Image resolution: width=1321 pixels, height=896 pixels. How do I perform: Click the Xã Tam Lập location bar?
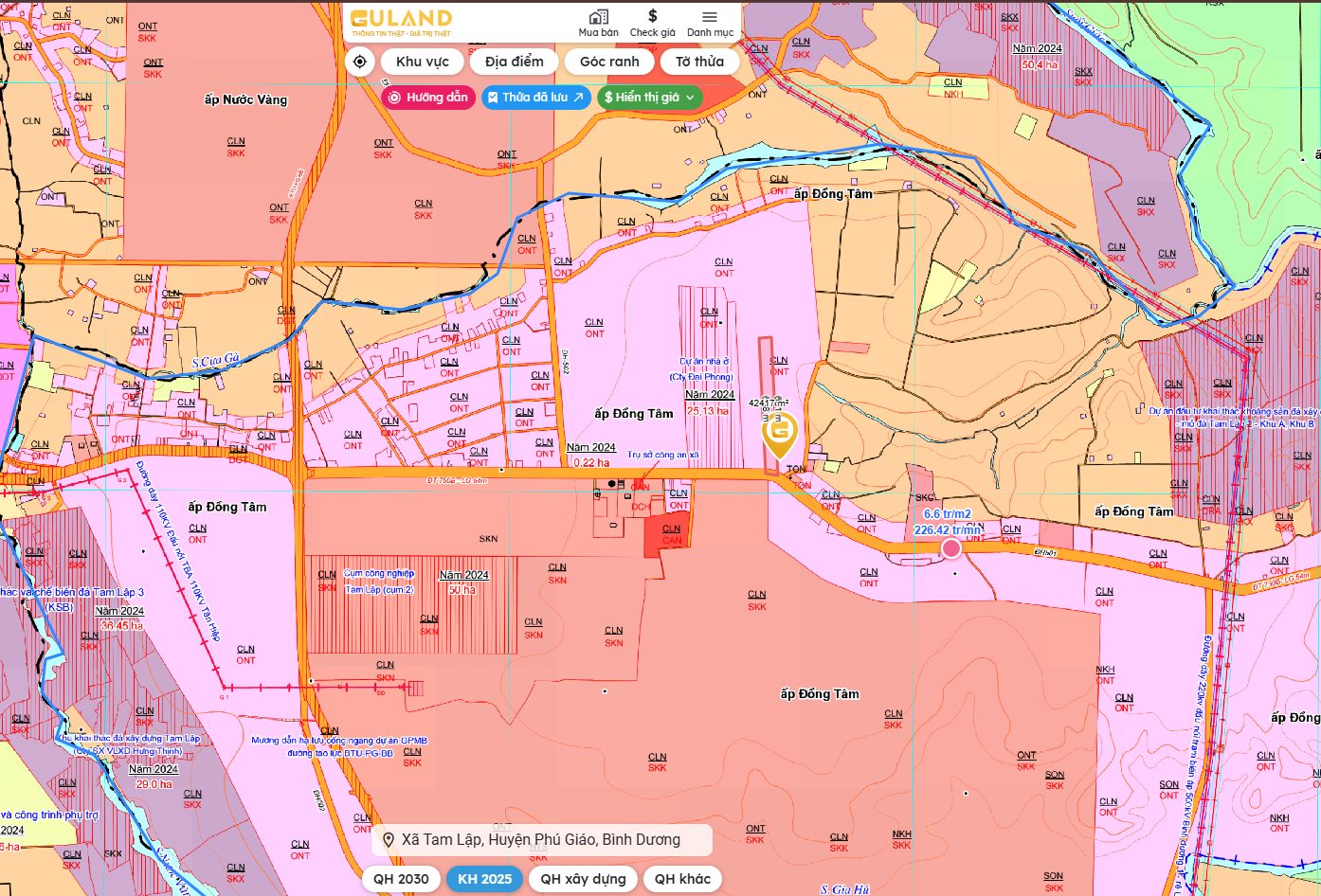tap(541, 840)
